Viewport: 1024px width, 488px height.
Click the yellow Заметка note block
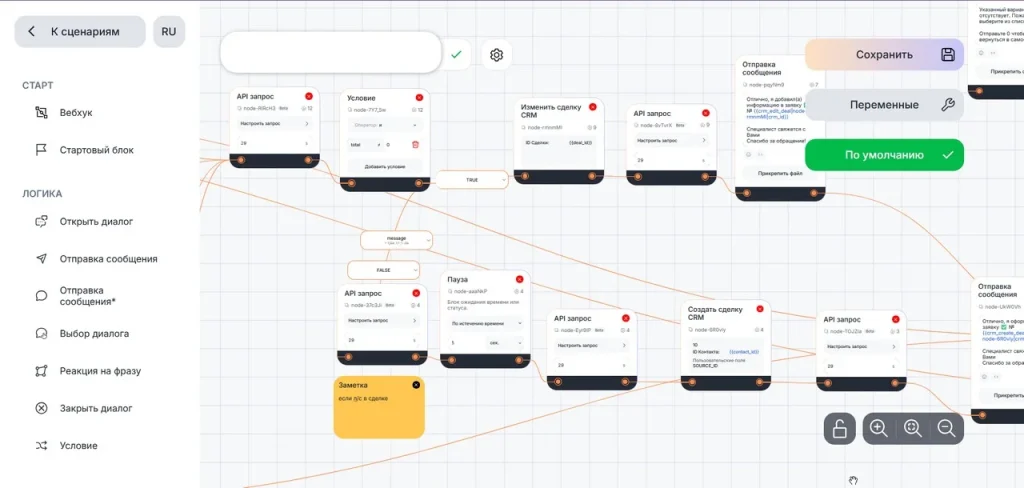[379, 412]
